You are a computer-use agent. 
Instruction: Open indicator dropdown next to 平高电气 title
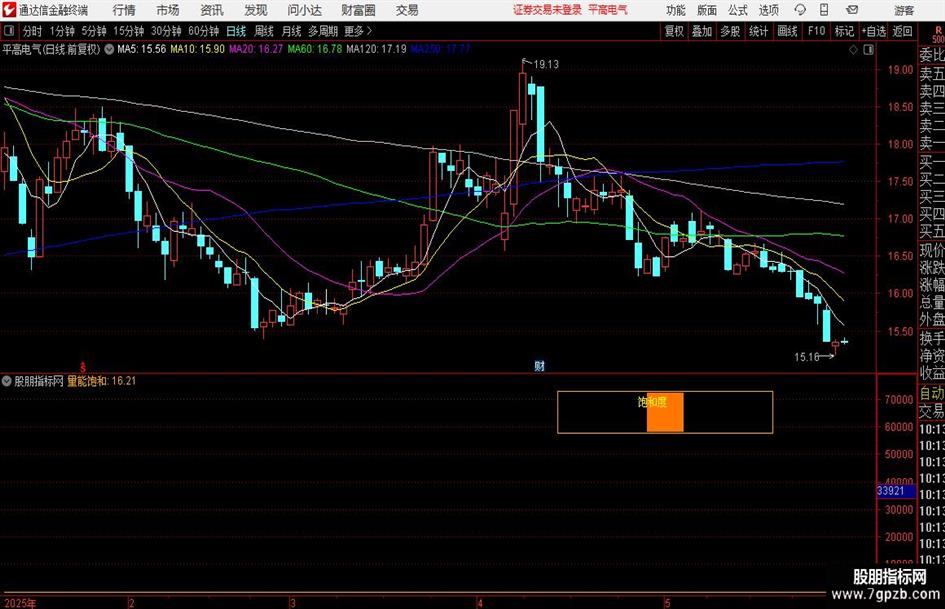[x=109, y=49]
